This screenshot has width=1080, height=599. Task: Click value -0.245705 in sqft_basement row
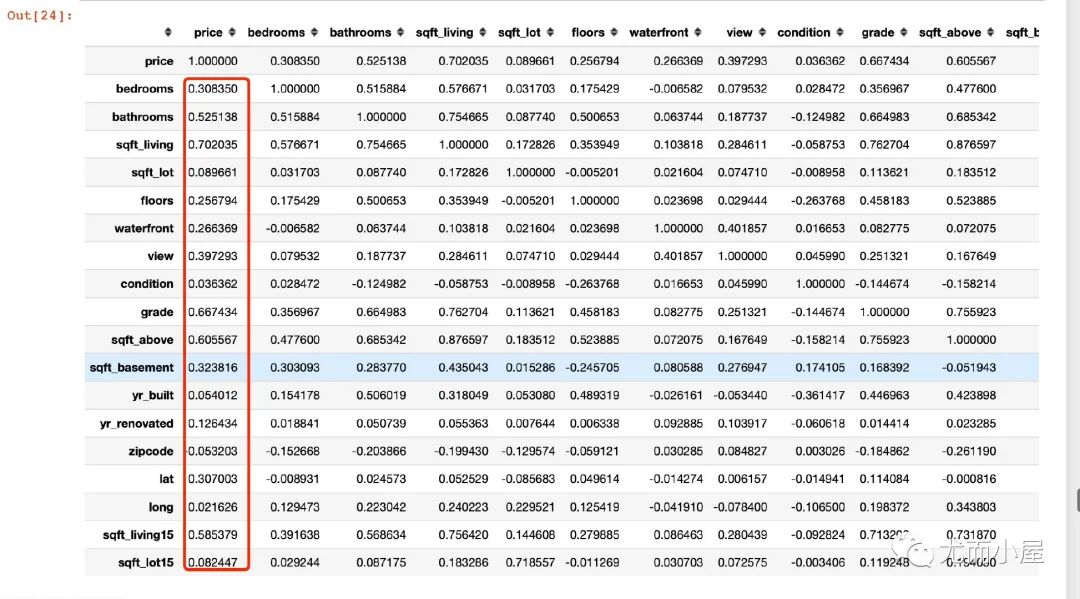tap(592, 368)
